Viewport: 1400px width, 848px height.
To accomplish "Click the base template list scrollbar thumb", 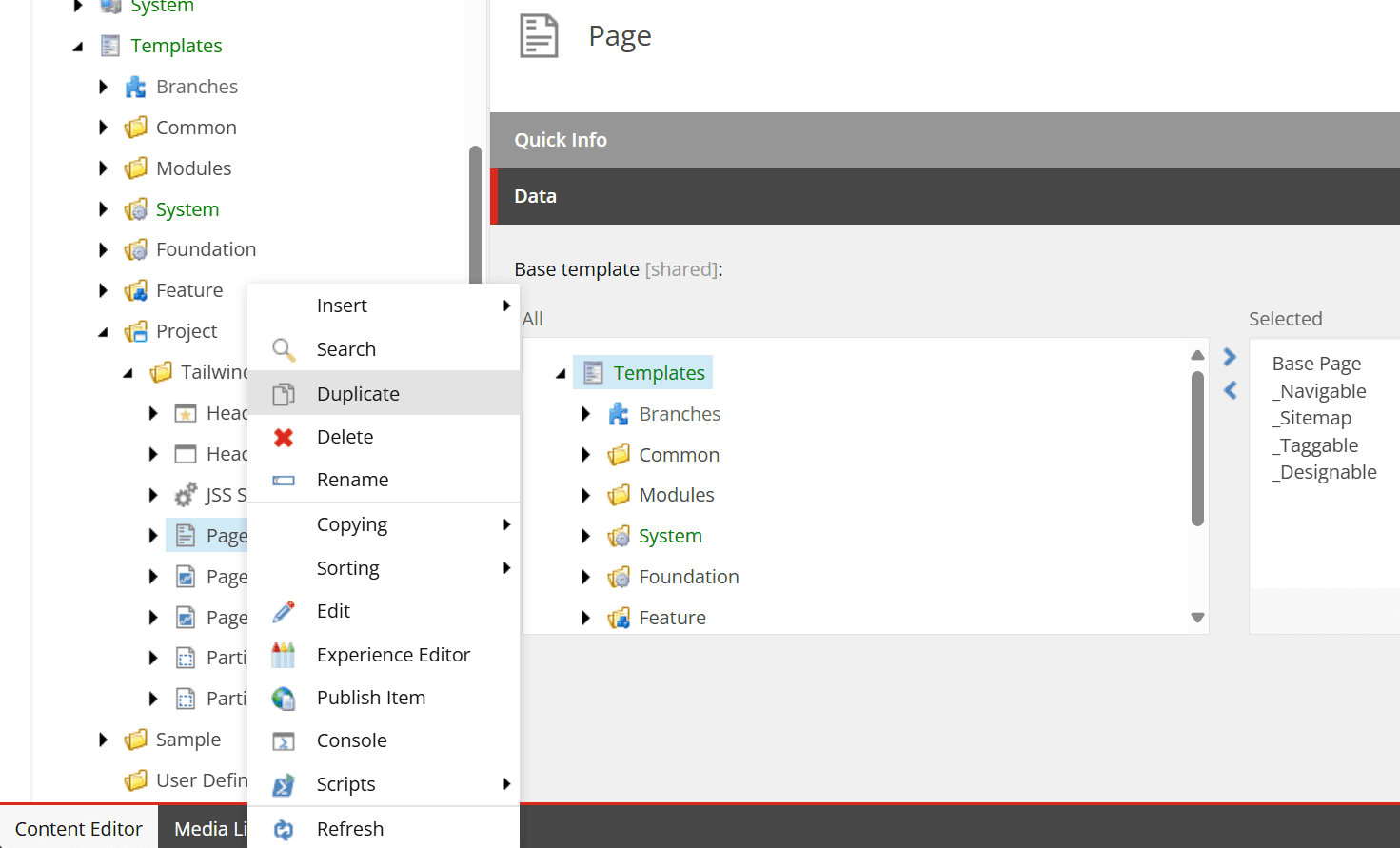I will [x=1197, y=447].
